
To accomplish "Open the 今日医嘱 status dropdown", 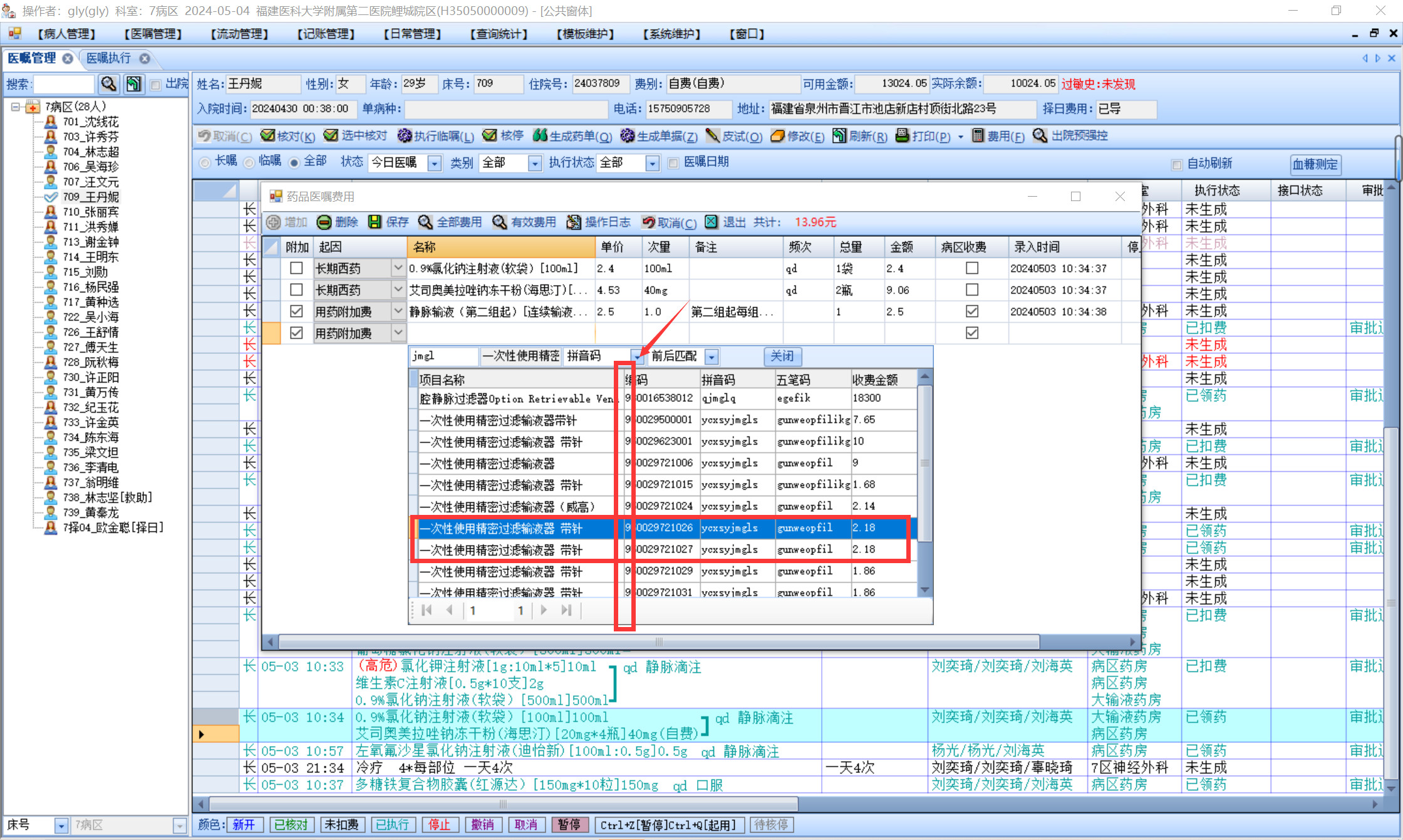I will [x=435, y=163].
